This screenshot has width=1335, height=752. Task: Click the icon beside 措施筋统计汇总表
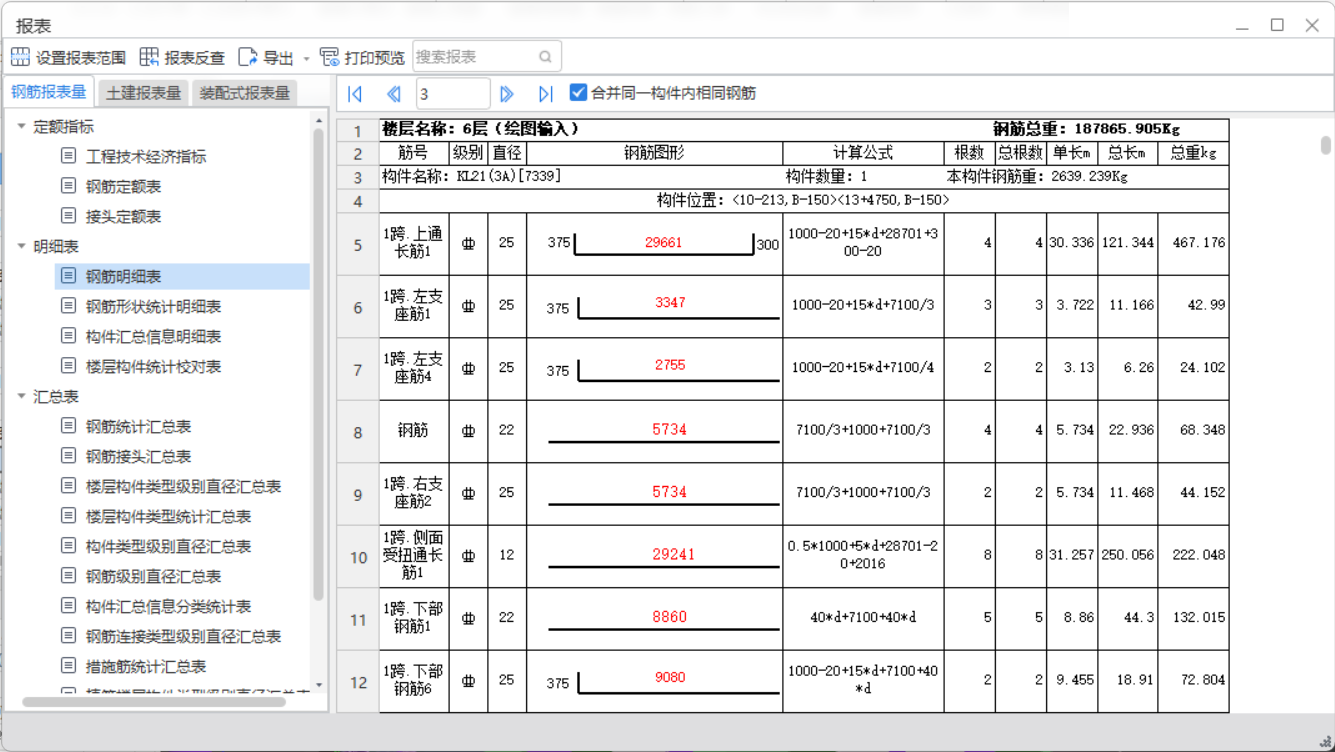(x=68, y=666)
